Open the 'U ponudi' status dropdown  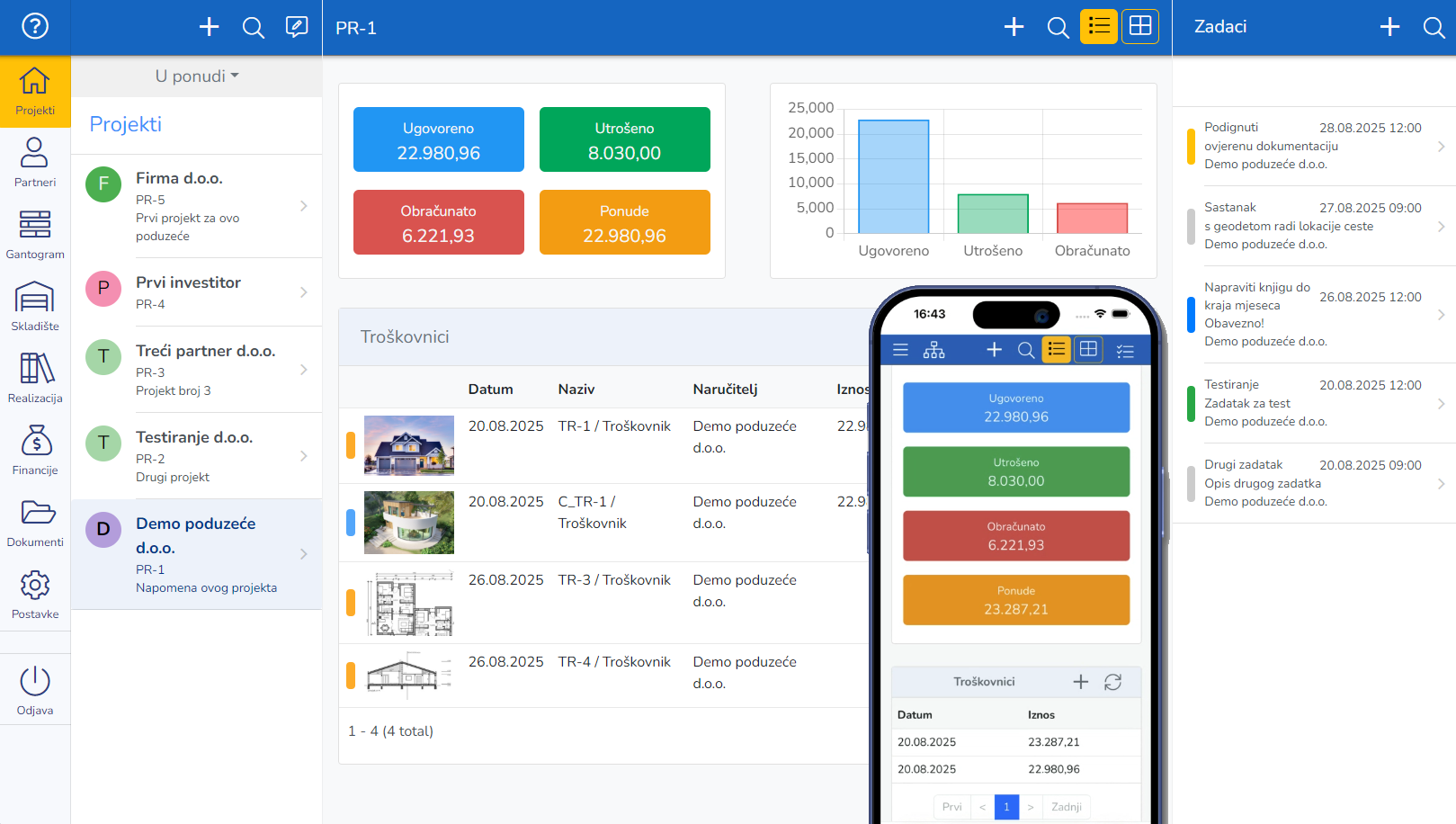coord(197,76)
